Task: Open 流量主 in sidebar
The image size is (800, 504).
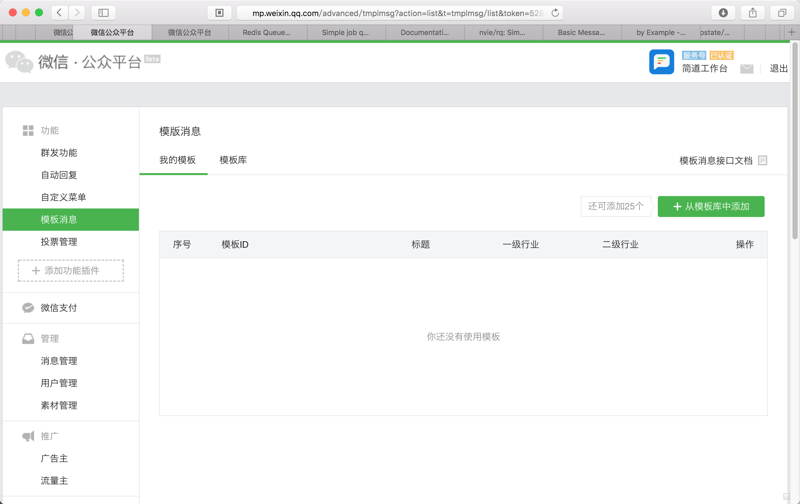Action: tap(55, 481)
